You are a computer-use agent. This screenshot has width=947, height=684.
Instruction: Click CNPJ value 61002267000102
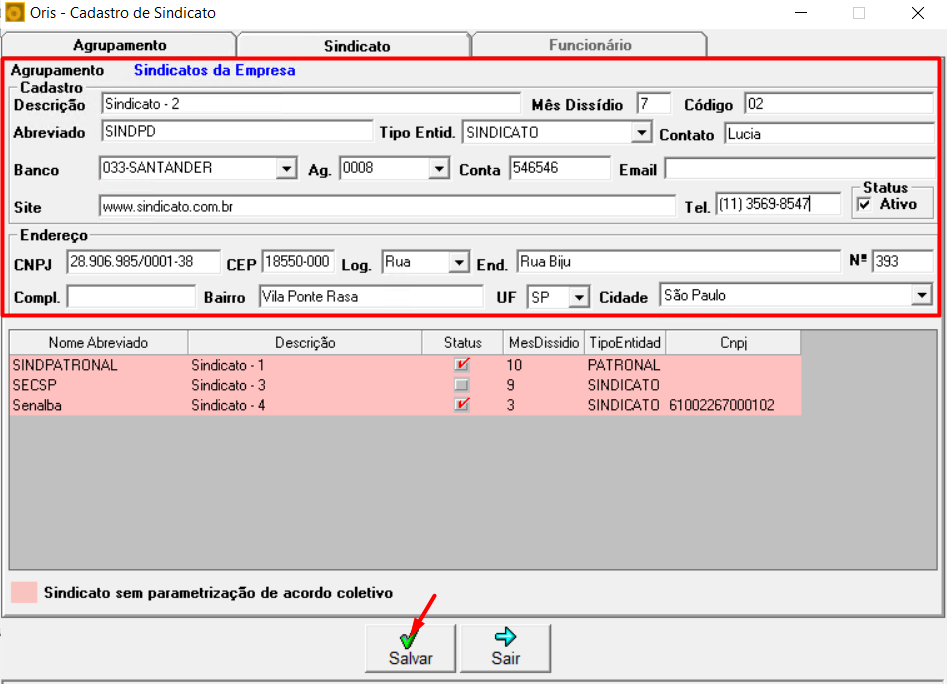[x=721, y=404]
